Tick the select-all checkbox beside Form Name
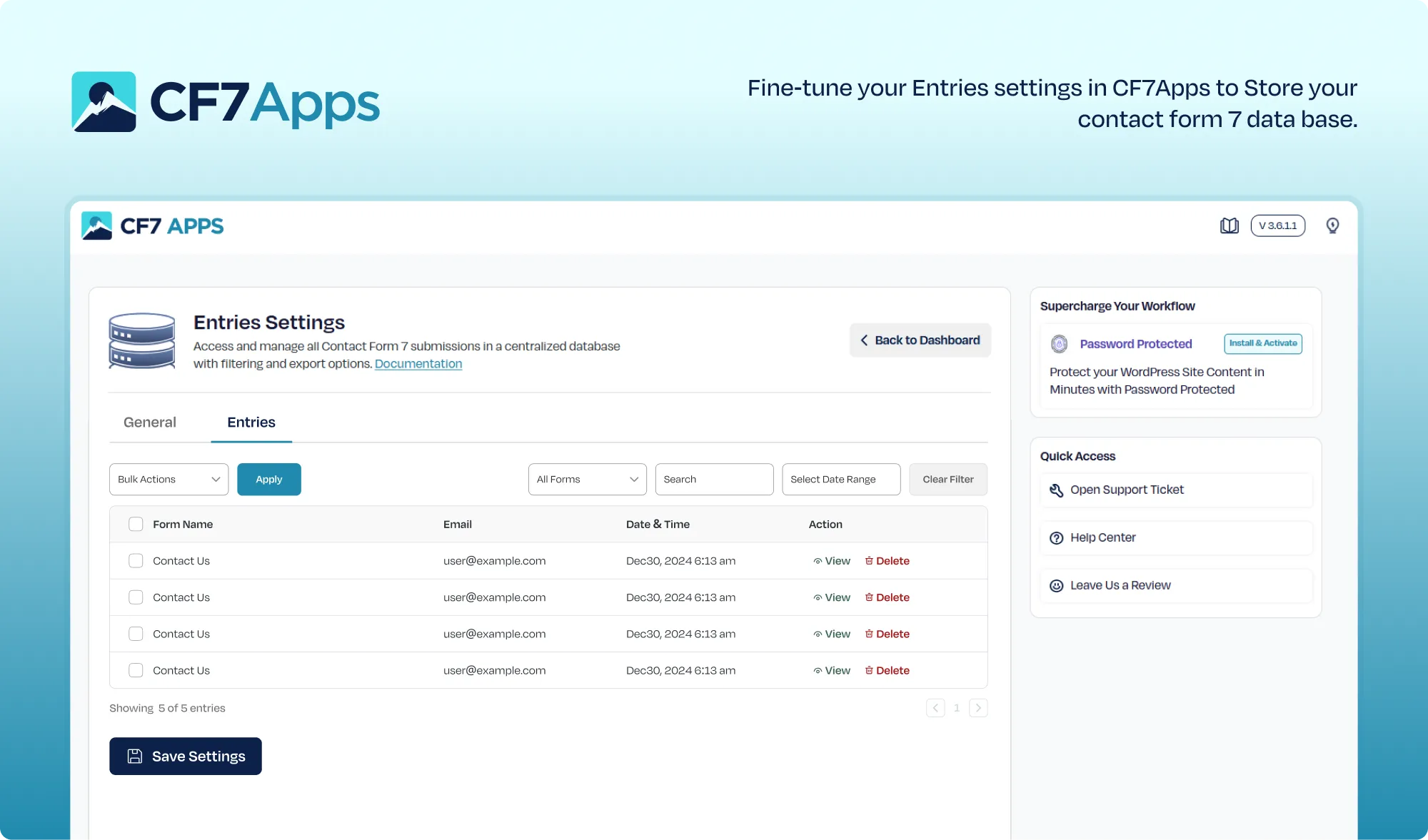1428x840 pixels. 136,524
